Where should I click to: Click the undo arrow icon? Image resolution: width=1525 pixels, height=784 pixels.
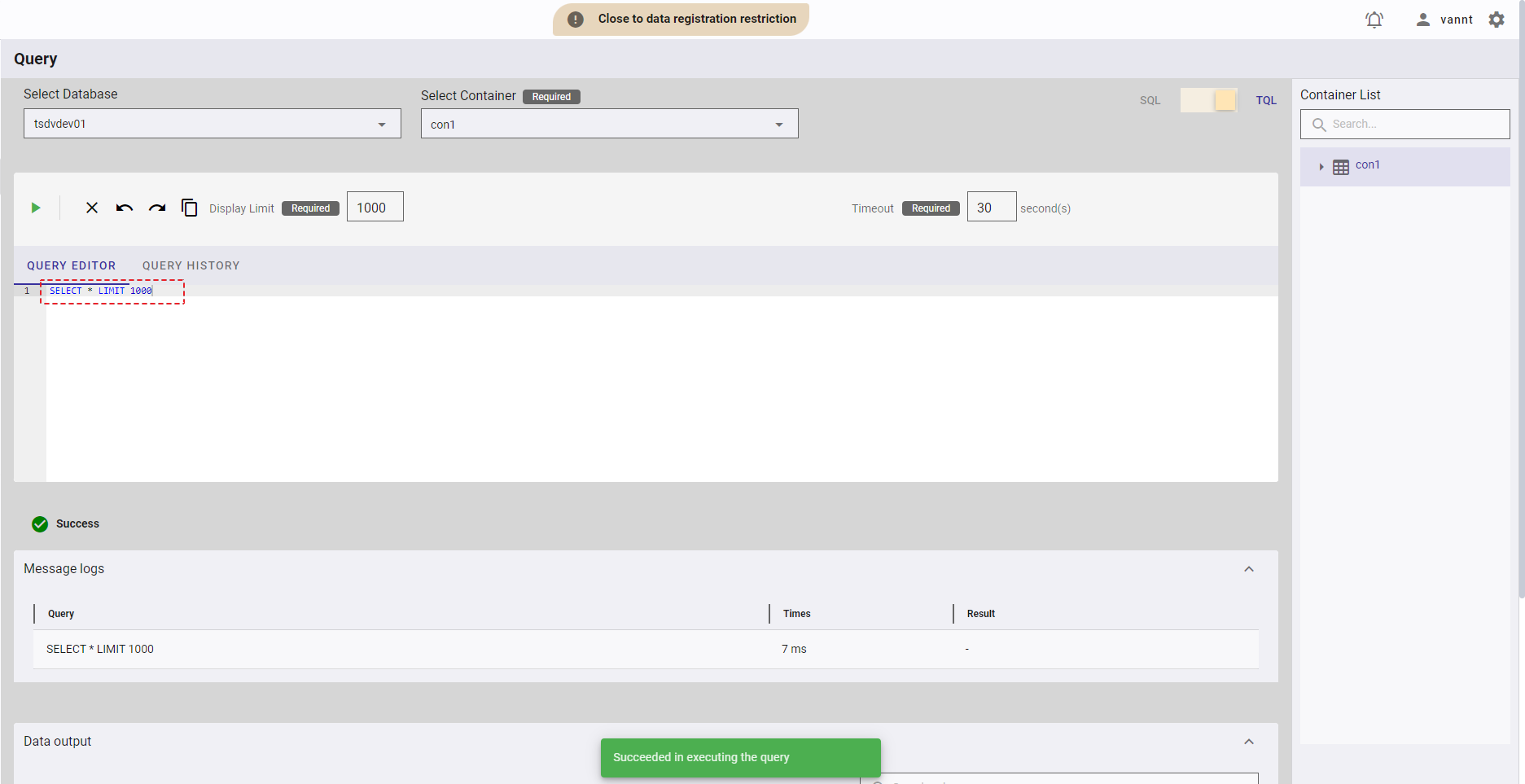click(124, 208)
